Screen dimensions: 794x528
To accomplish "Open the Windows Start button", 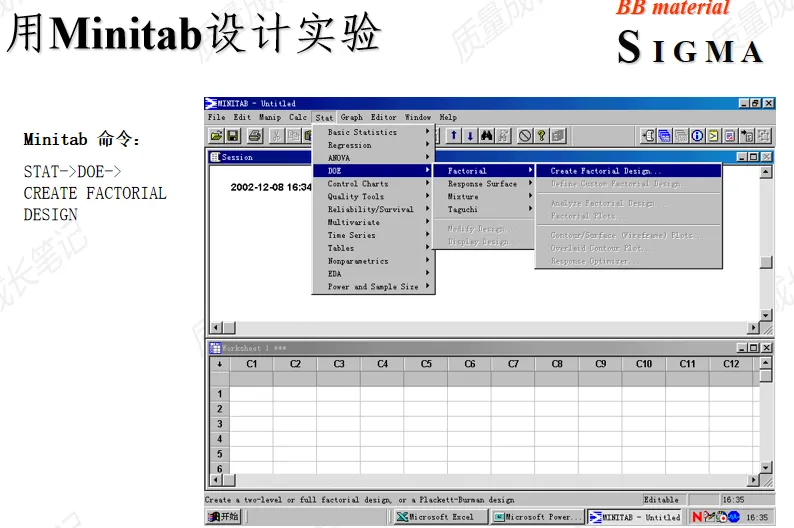I will click(223, 517).
